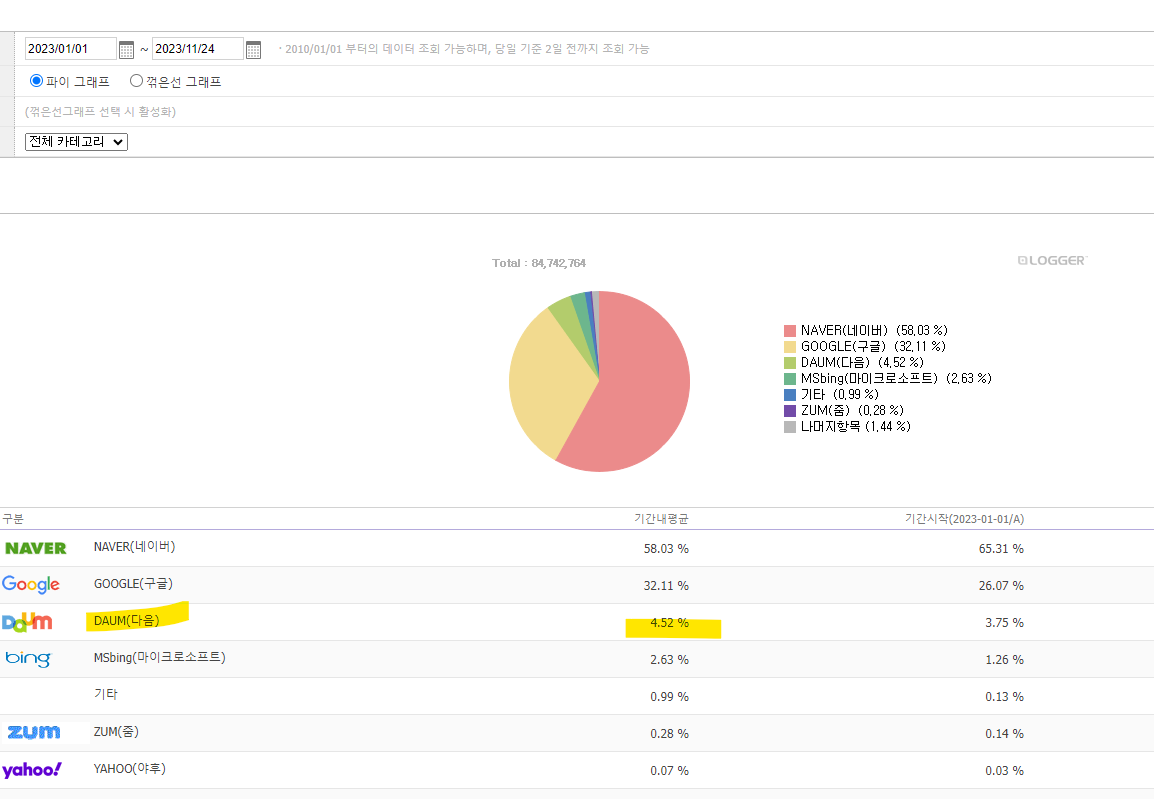
Task: Click NAVER period start value 65.31 %
Action: [1001, 549]
